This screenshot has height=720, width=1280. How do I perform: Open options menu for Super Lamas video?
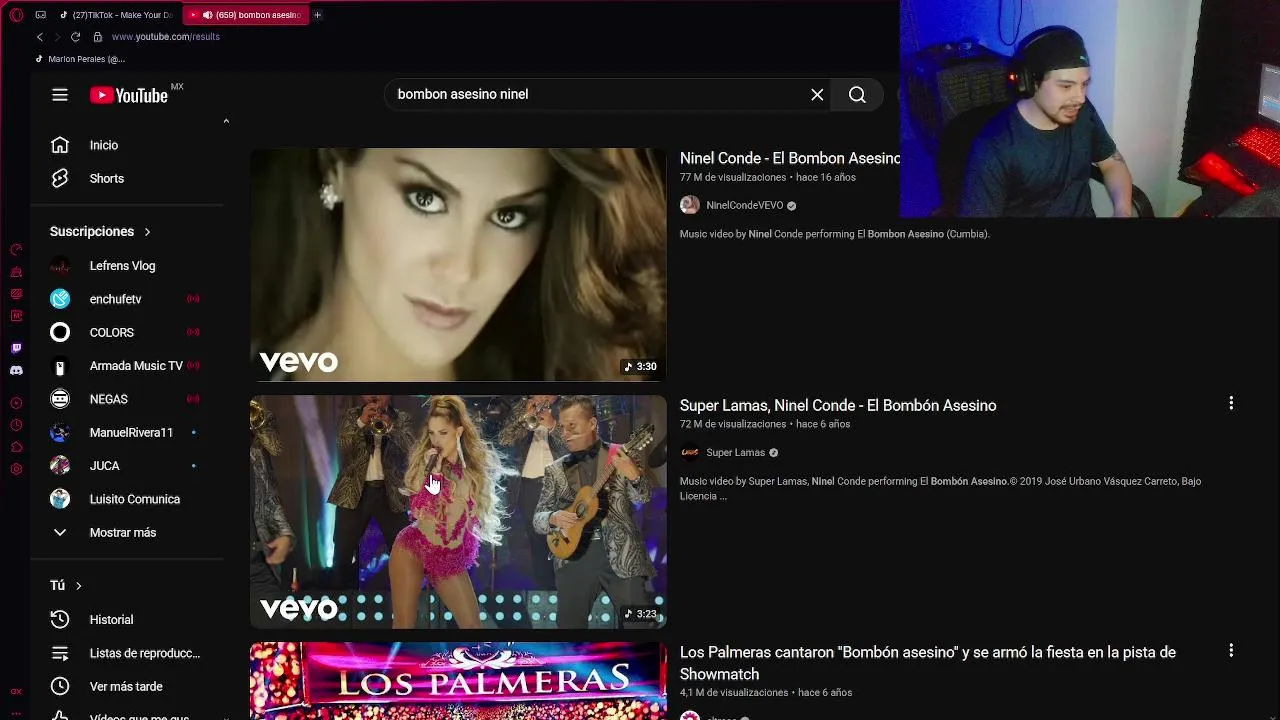1231,403
